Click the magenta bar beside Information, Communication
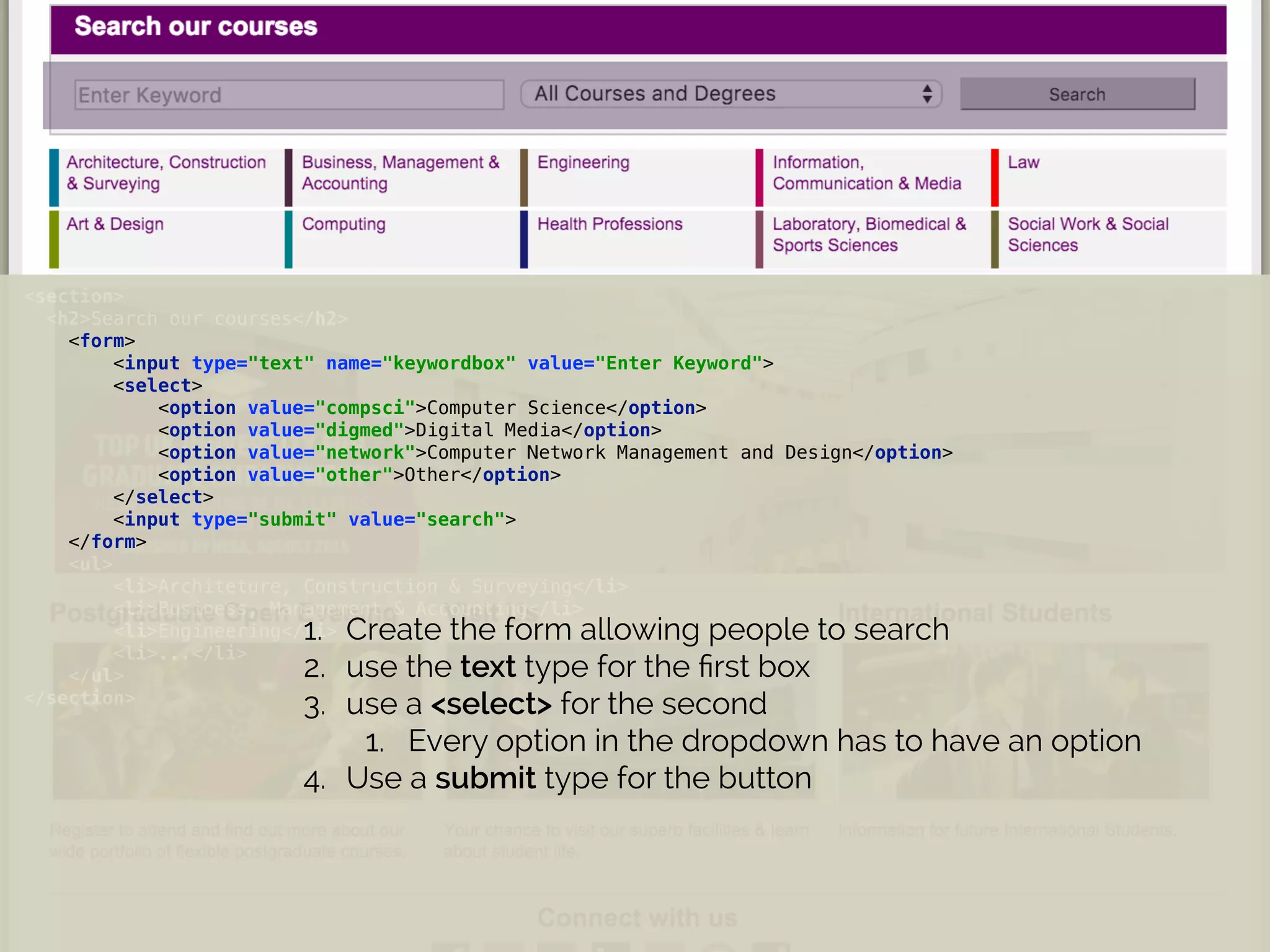This screenshot has height=952, width=1270. [759, 177]
